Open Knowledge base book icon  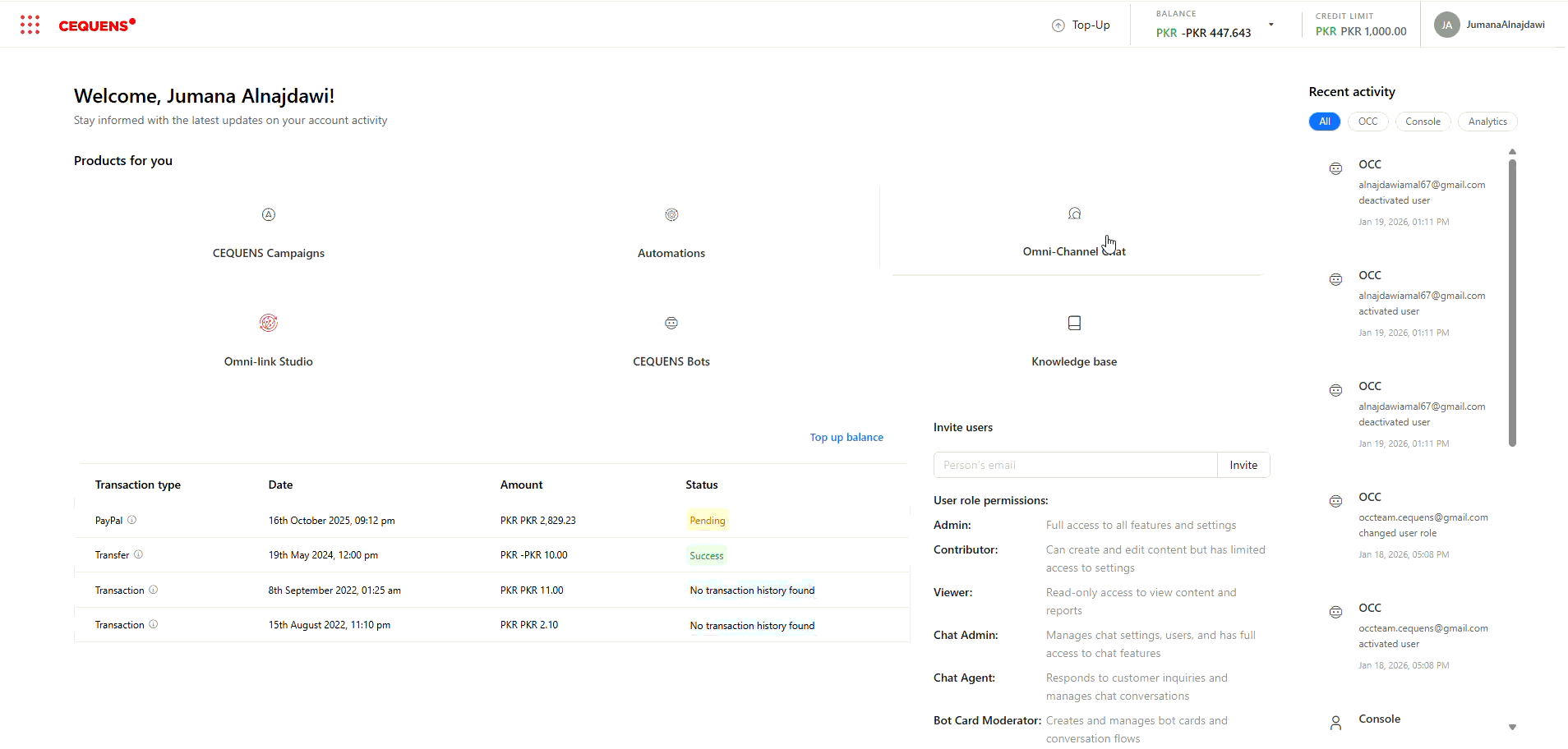coord(1074,323)
